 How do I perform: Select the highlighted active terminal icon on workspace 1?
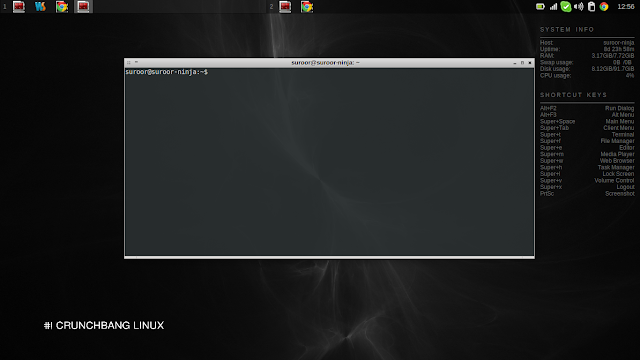click(x=83, y=7)
